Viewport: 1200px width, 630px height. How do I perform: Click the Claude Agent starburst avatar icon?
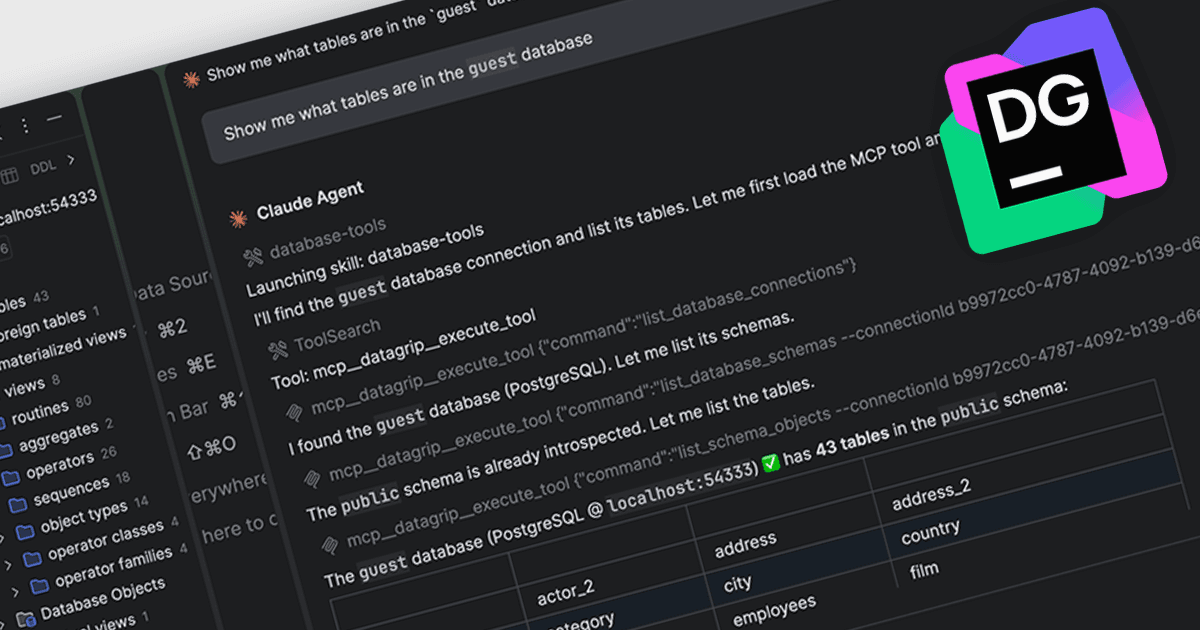tap(237, 217)
